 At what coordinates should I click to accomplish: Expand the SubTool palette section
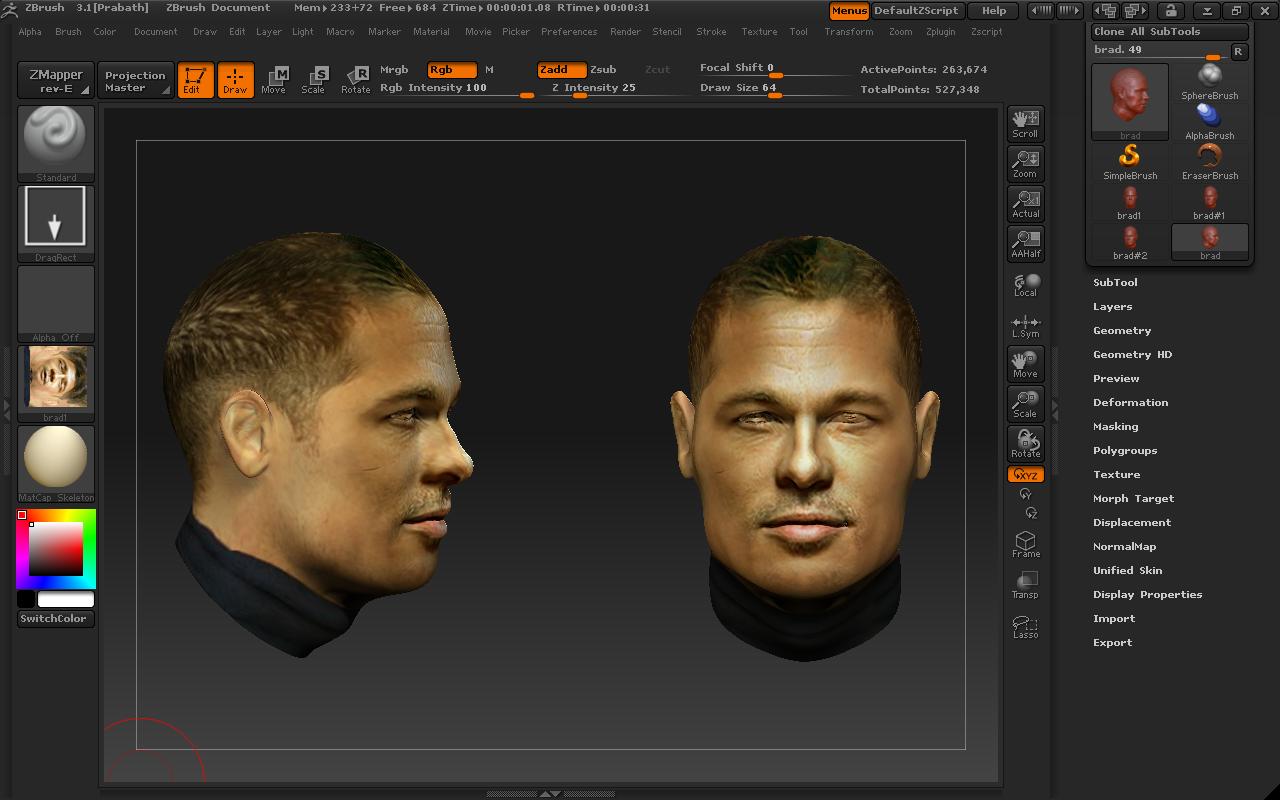(1115, 283)
